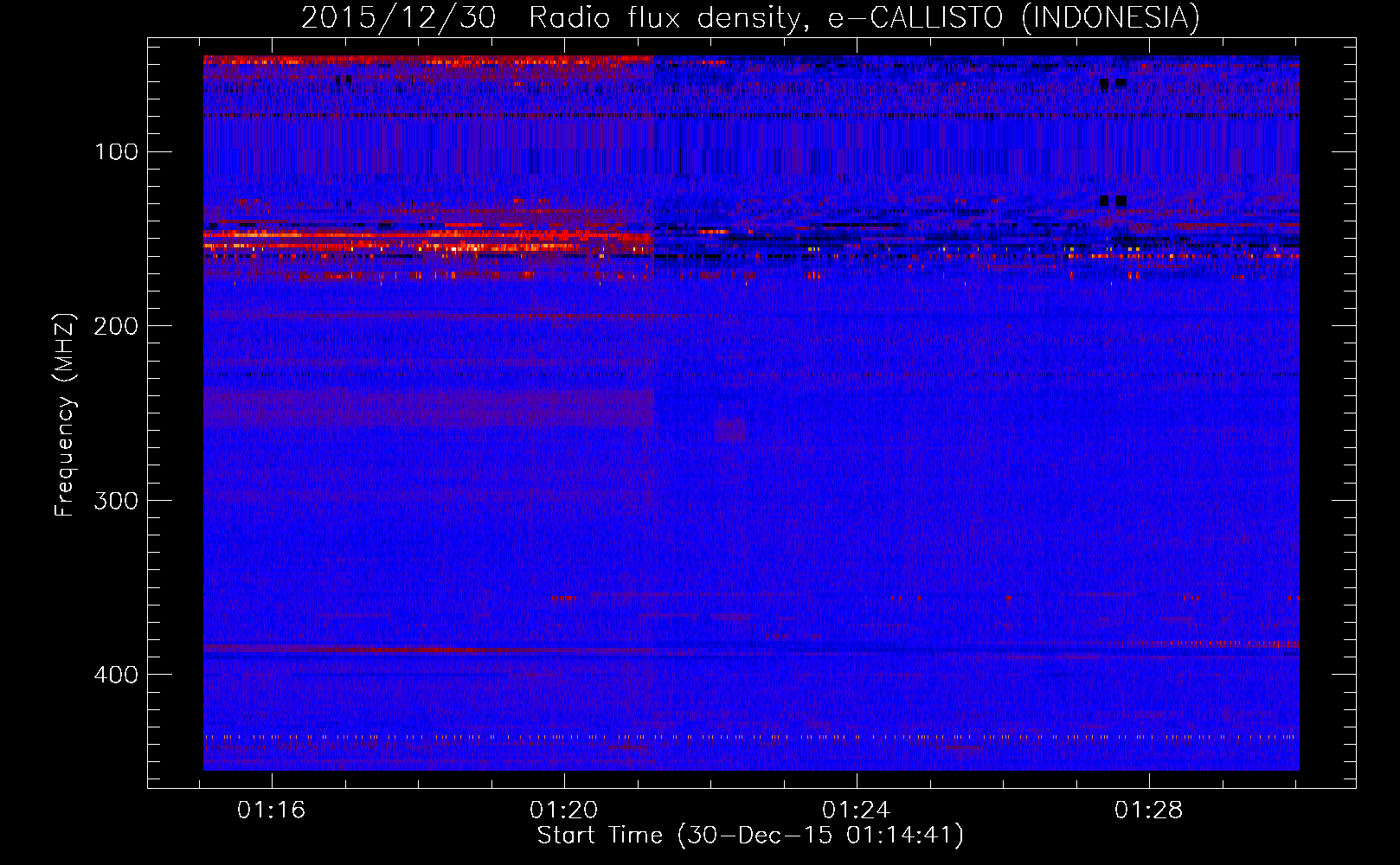
Task: Click the time tick label '01:24'
Action: pyautogui.click(x=856, y=811)
